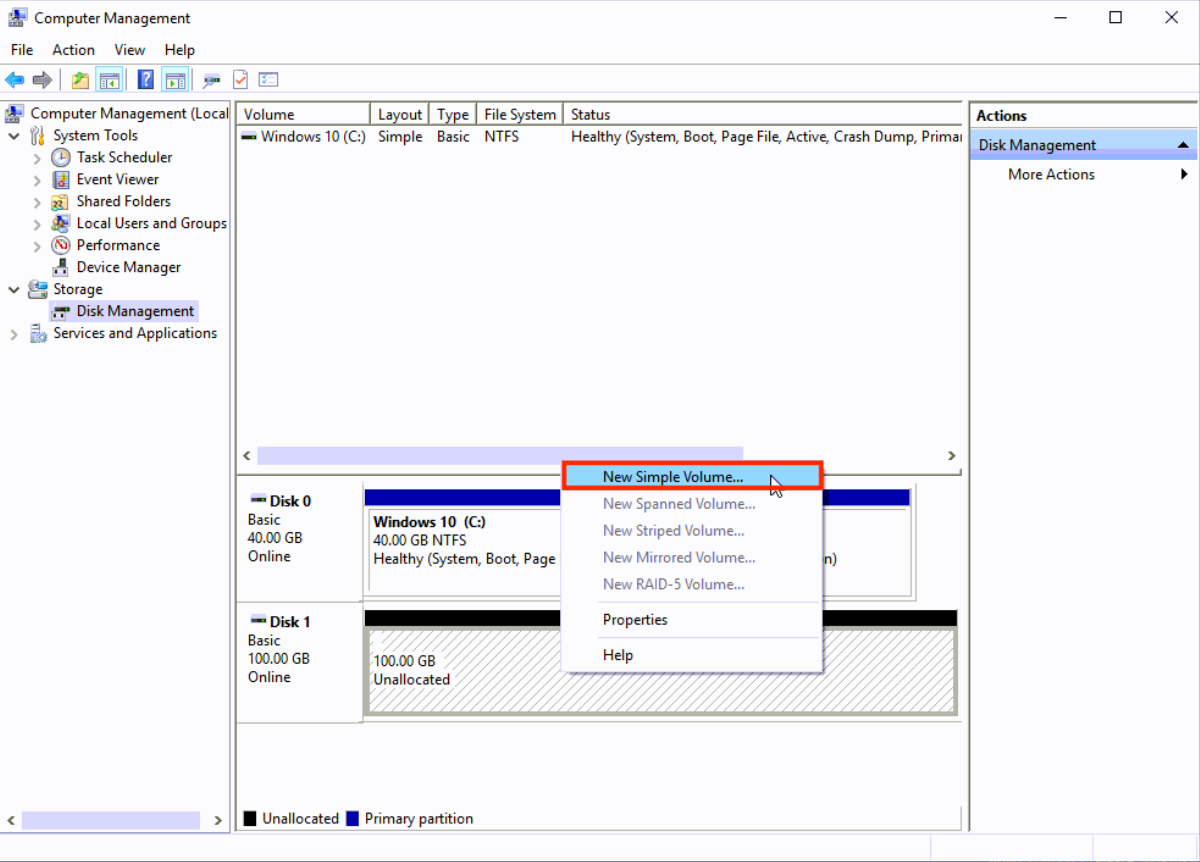Click the Storage node icon

[x=38, y=289]
